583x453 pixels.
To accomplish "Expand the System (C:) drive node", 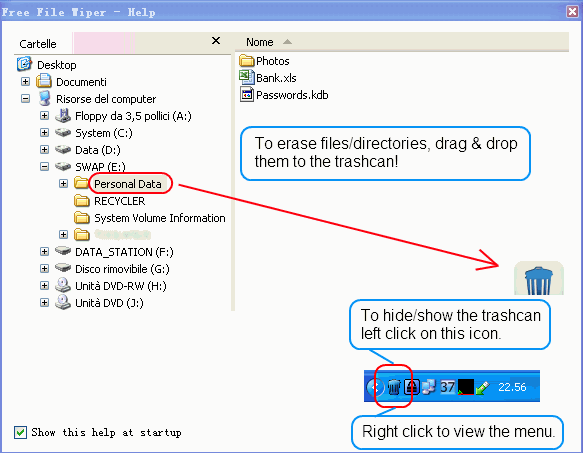I will pyautogui.click(x=44, y=132).
